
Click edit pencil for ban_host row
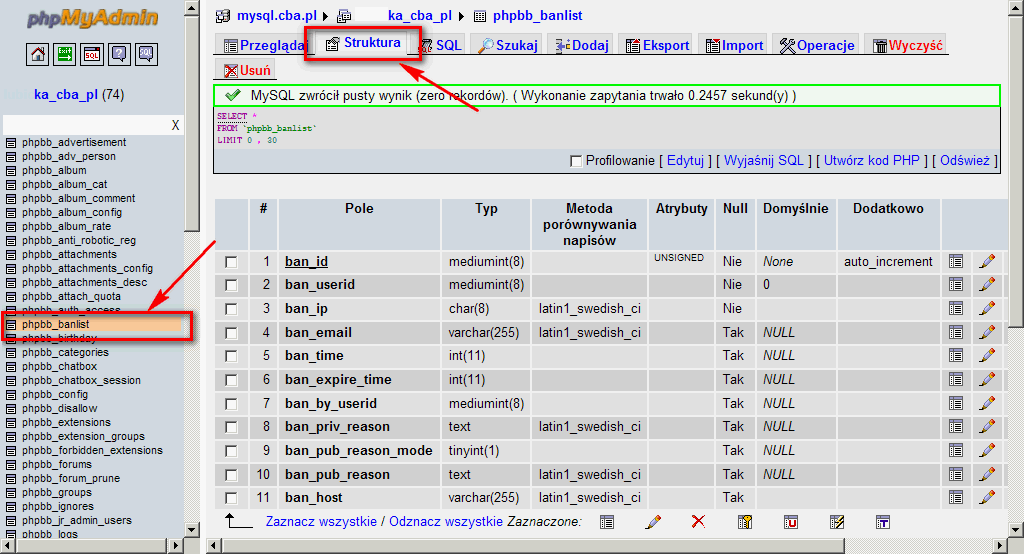click(x=987, y=497)
